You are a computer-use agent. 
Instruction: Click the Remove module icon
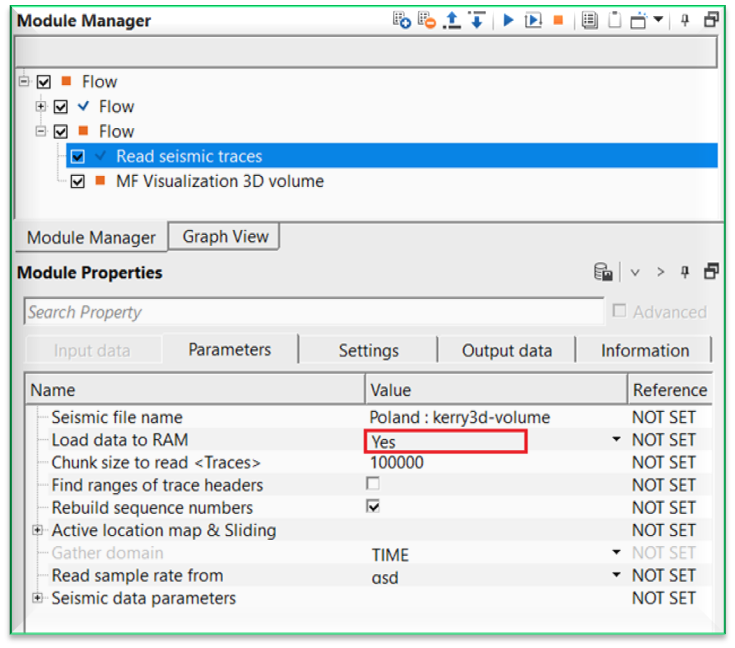click(x=427, y=20)
